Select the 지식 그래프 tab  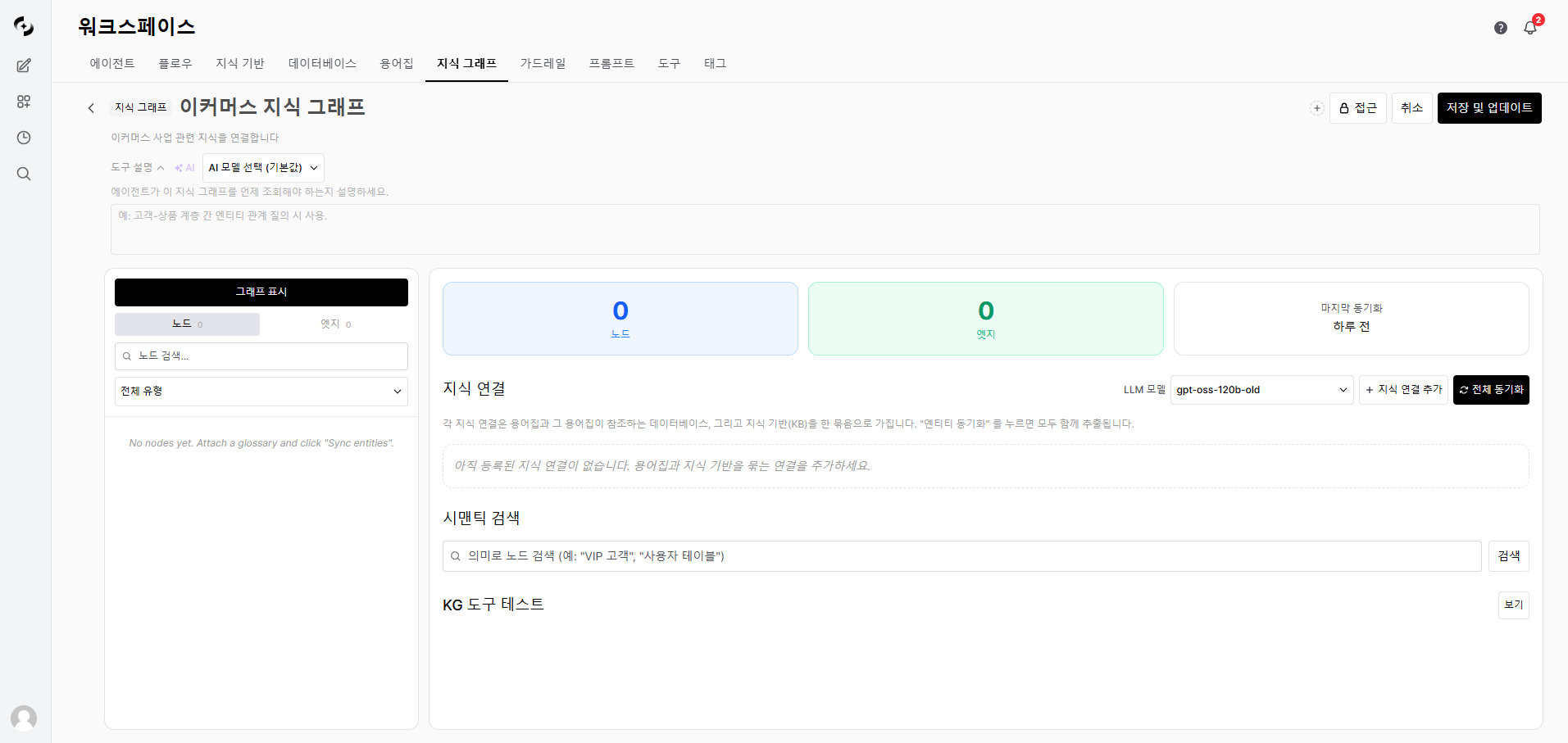click(x=466, y=63)
